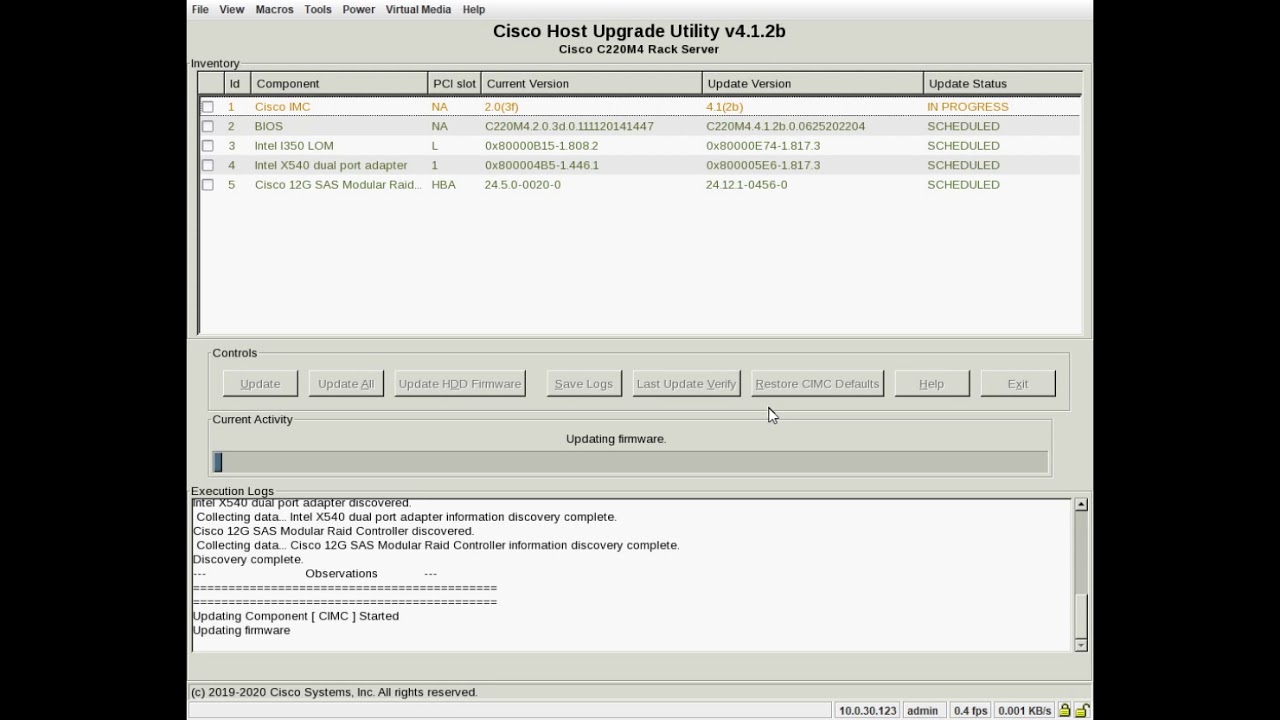Select the Intel I350 LOM component name
This screenshot has width=1280, height=720.
[x=294, y=146]
